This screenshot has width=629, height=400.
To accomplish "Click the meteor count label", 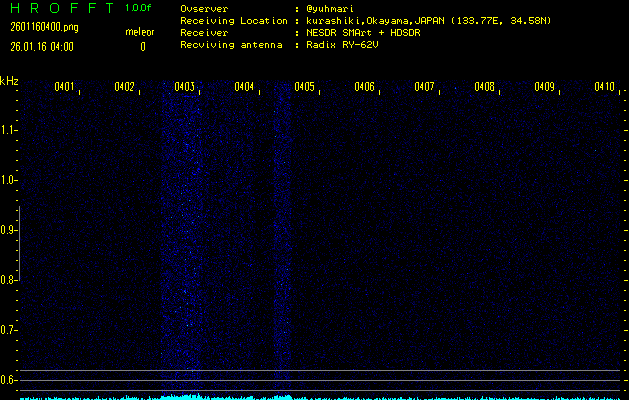I will tap(140, 32).
